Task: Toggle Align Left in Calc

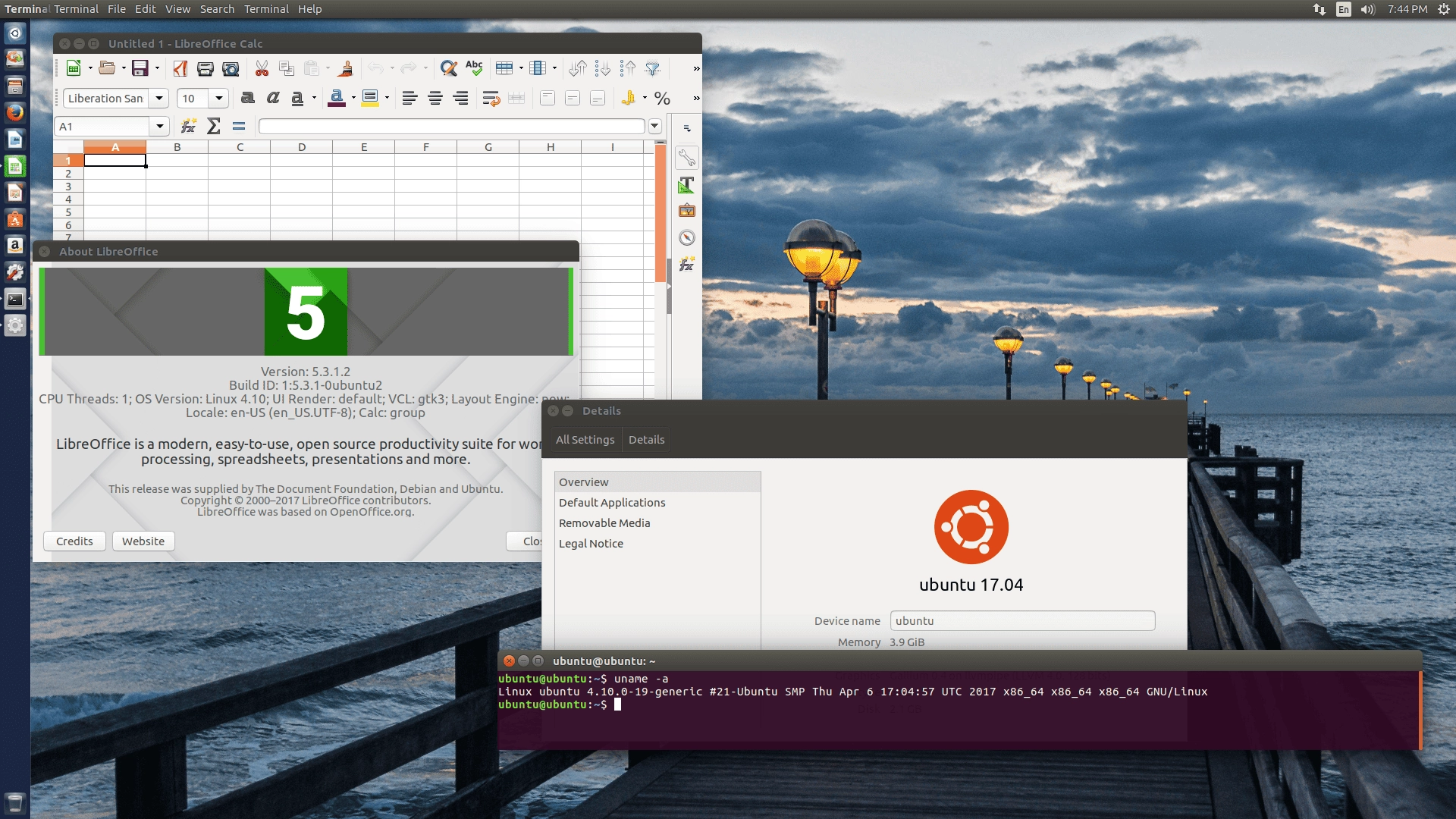Action: pos(409,98)
